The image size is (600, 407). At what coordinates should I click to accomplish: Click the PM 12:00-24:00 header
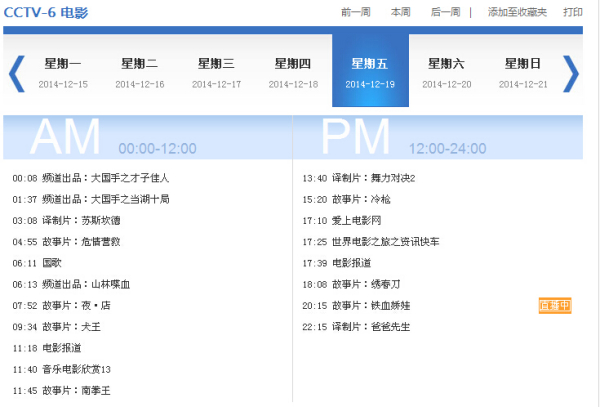tap(438, 137)
